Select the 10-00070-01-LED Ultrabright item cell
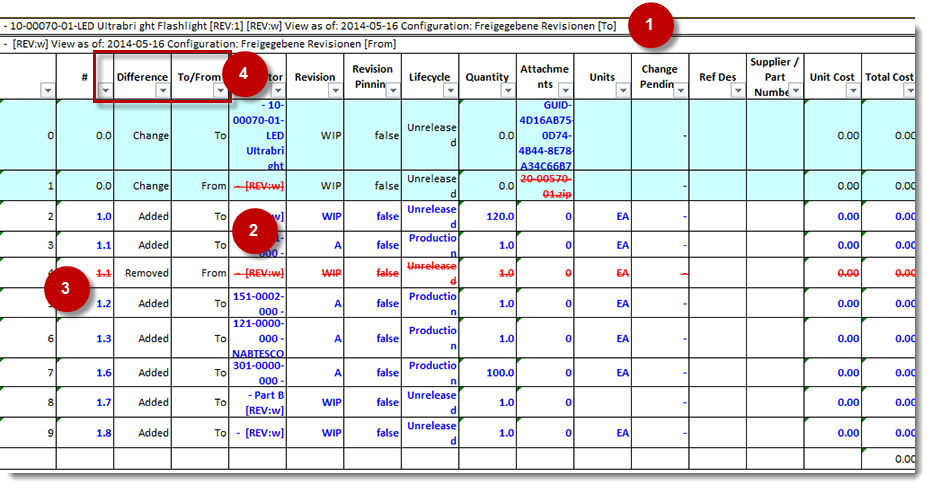 click(257, 136)
